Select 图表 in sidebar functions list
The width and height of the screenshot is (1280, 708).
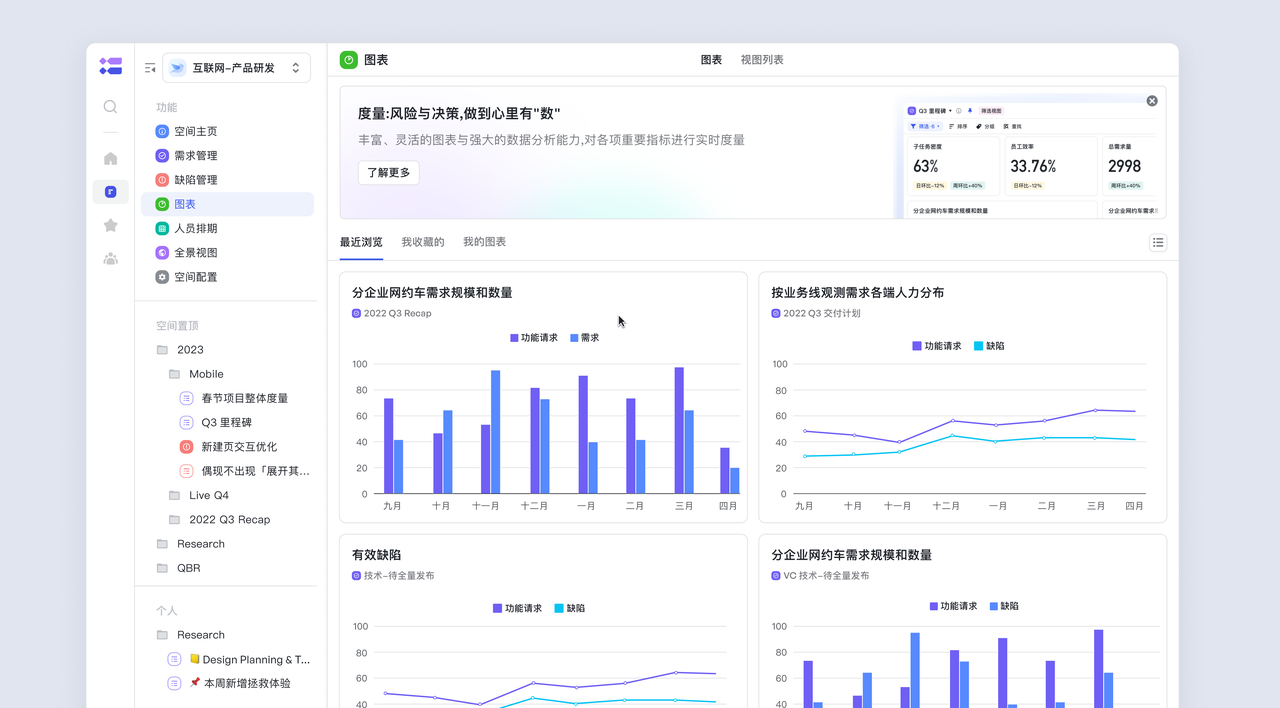pyautogui.click(x=227, y=204)
